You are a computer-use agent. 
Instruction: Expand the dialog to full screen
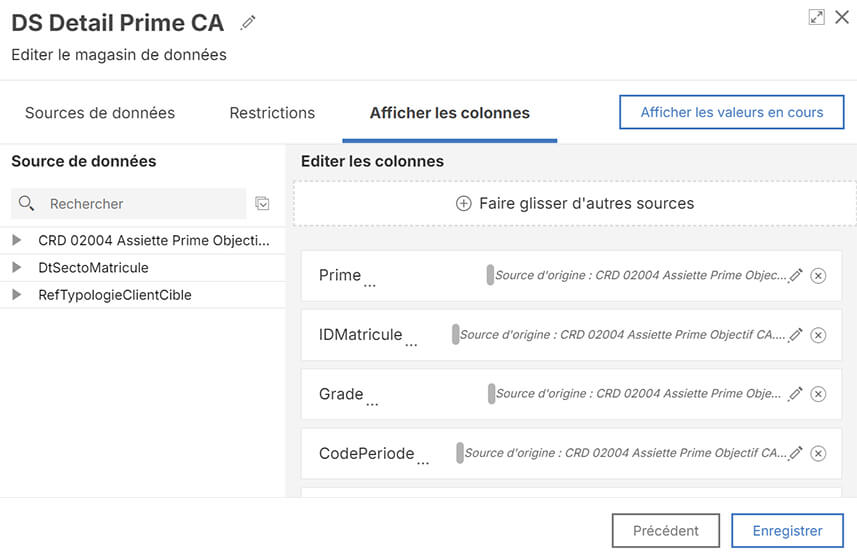point(816,17)
